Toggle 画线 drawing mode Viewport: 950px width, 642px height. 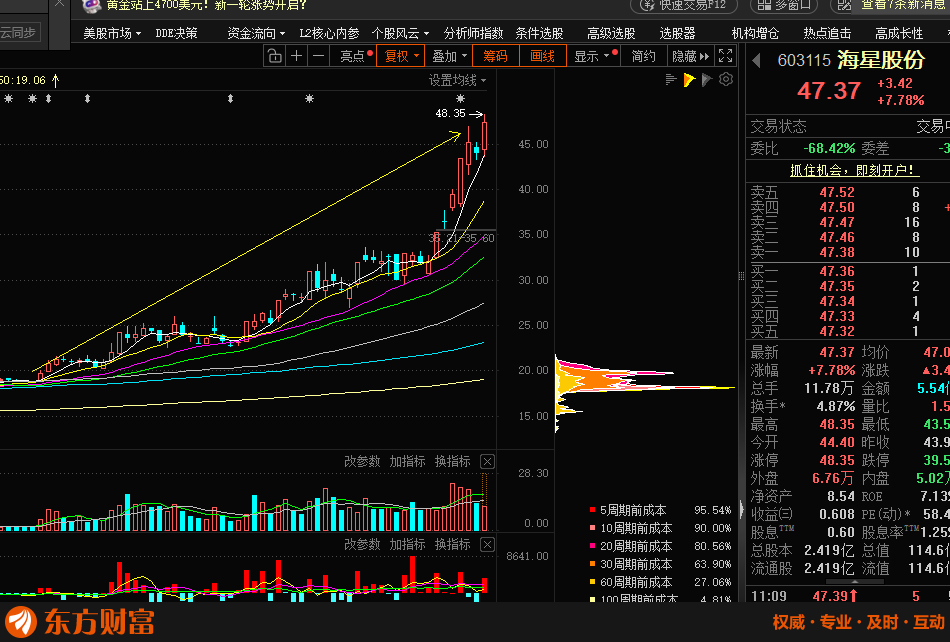542,56
